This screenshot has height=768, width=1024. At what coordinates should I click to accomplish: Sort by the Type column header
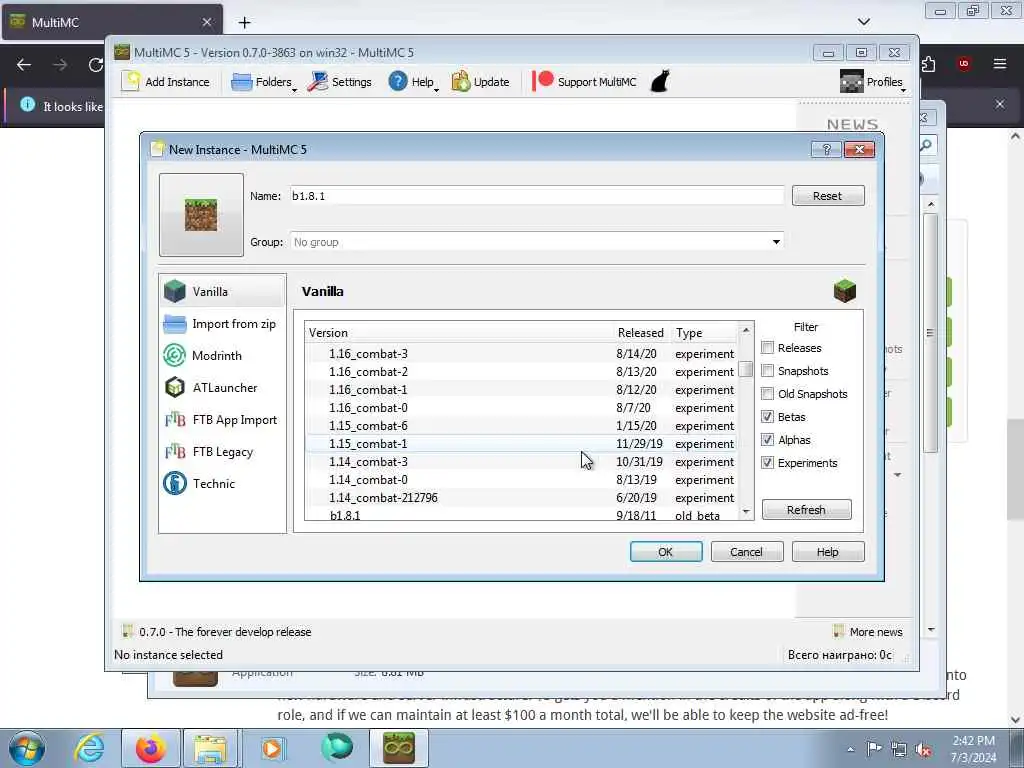(x=704, y=332)
